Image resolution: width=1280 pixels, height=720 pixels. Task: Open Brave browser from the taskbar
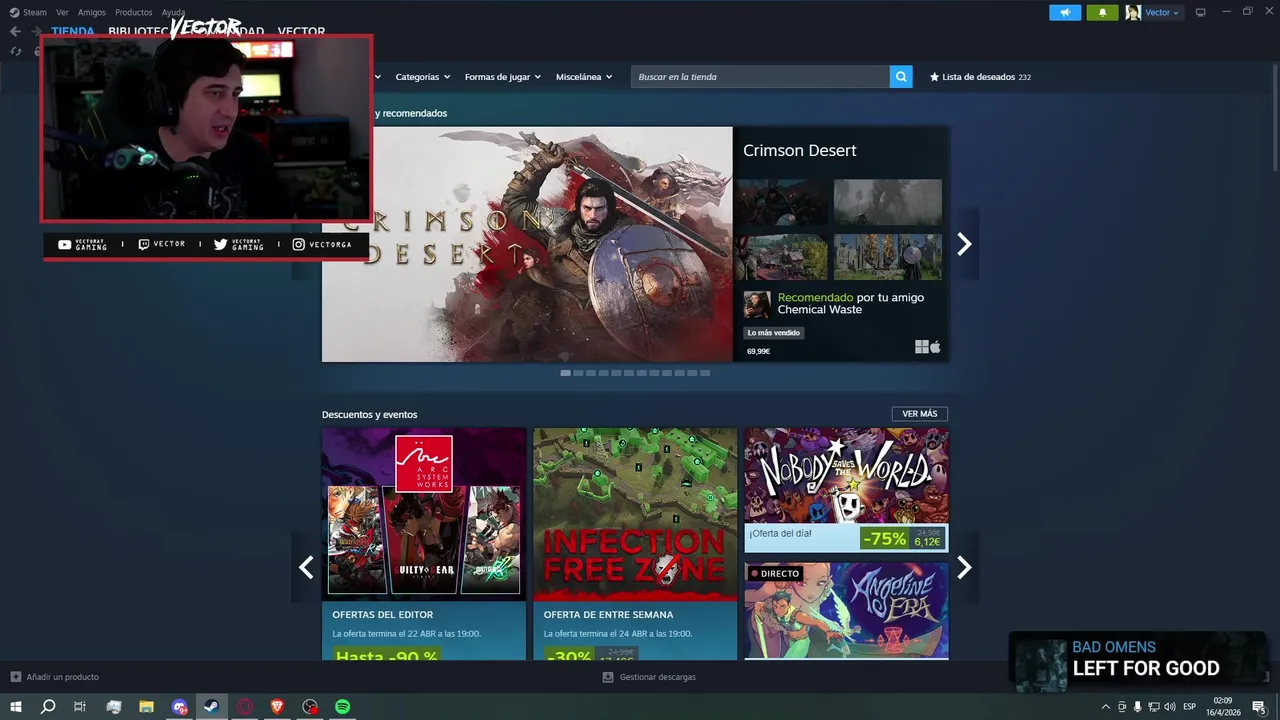[277, 707]
